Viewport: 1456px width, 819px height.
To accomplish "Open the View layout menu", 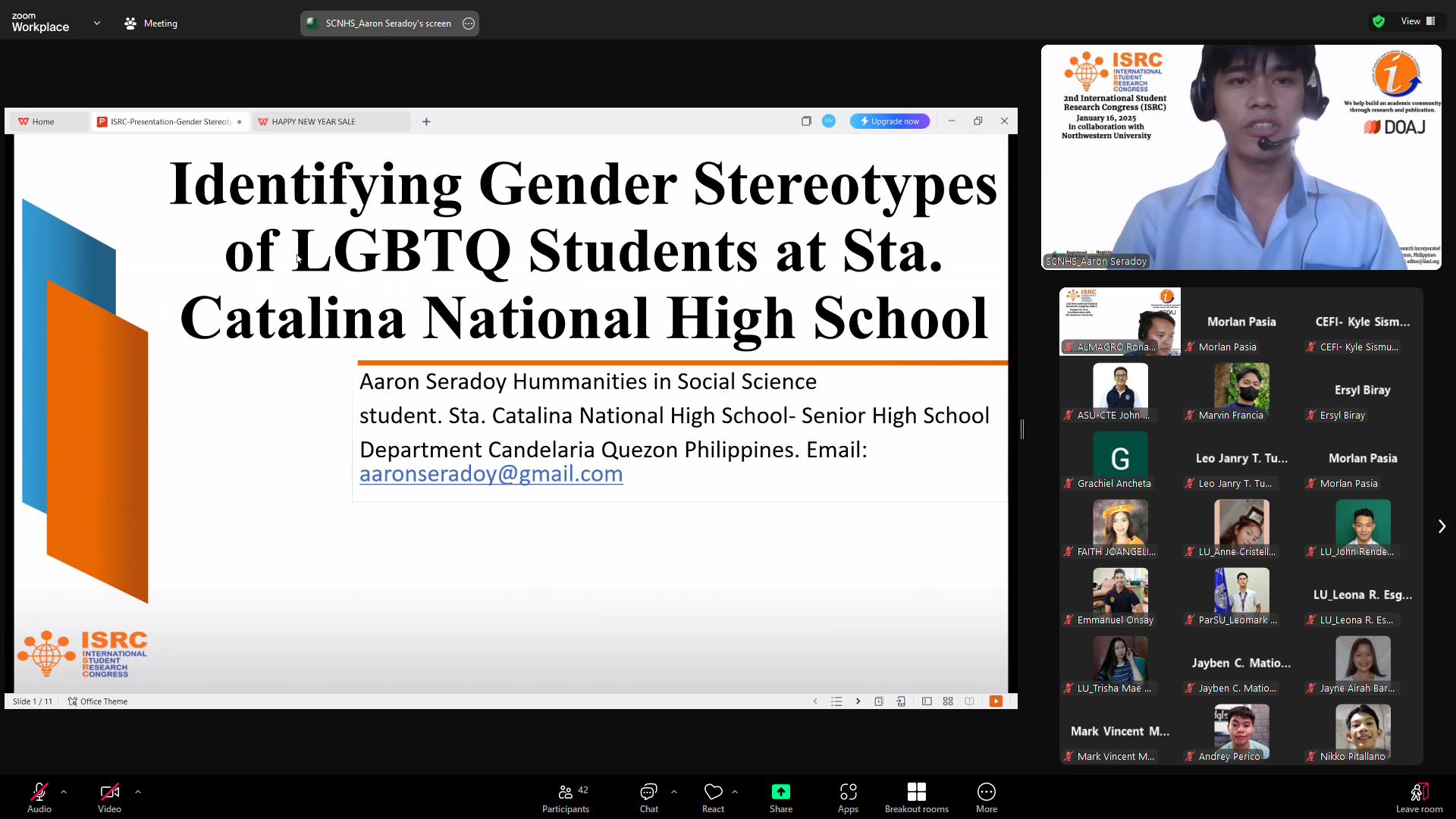I will (x=1418, y=21).
